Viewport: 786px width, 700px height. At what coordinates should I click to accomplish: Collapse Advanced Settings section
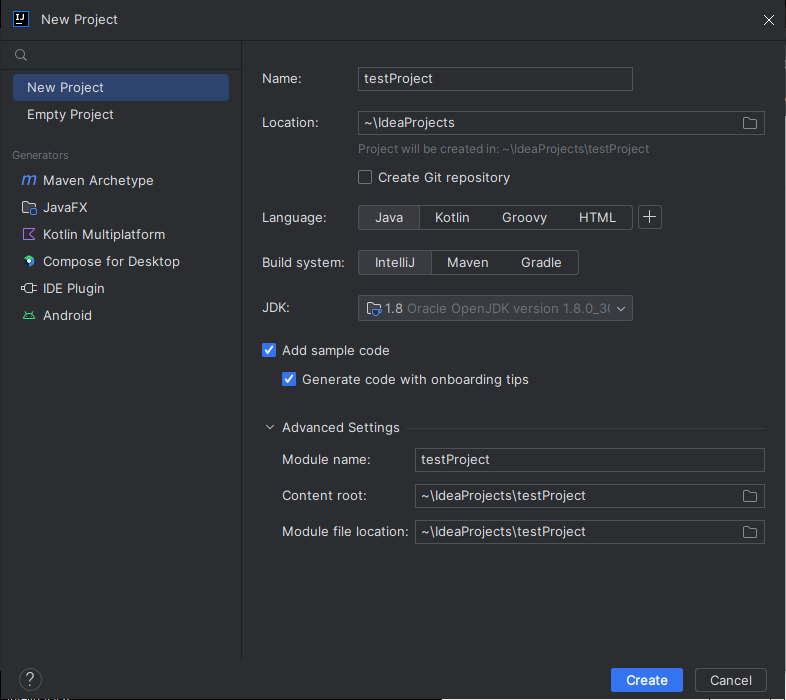[270, 427]
